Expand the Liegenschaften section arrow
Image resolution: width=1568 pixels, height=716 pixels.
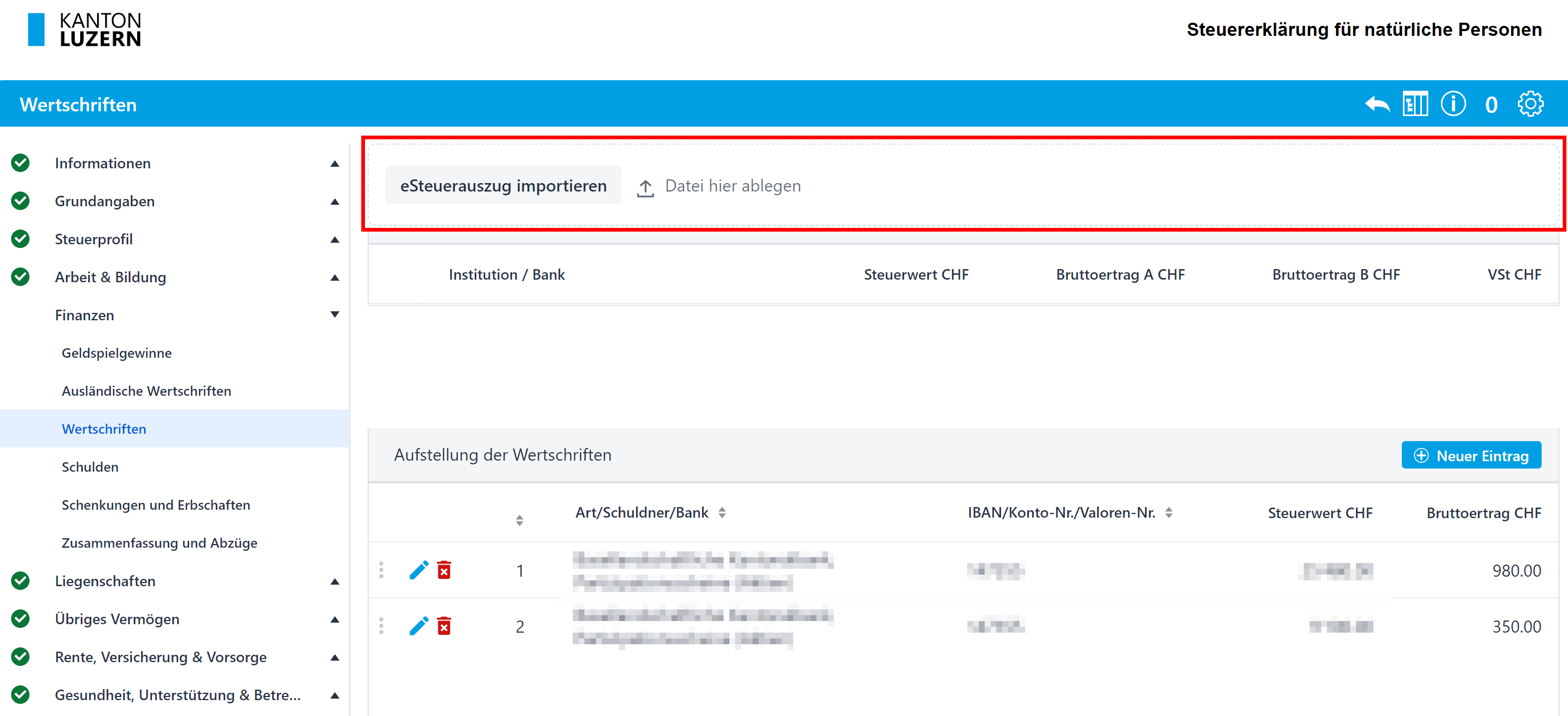(x=335, y=581)
